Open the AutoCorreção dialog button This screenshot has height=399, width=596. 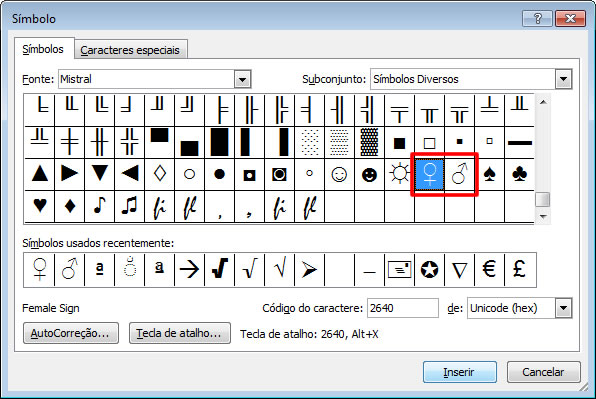[x=71, y=333]
